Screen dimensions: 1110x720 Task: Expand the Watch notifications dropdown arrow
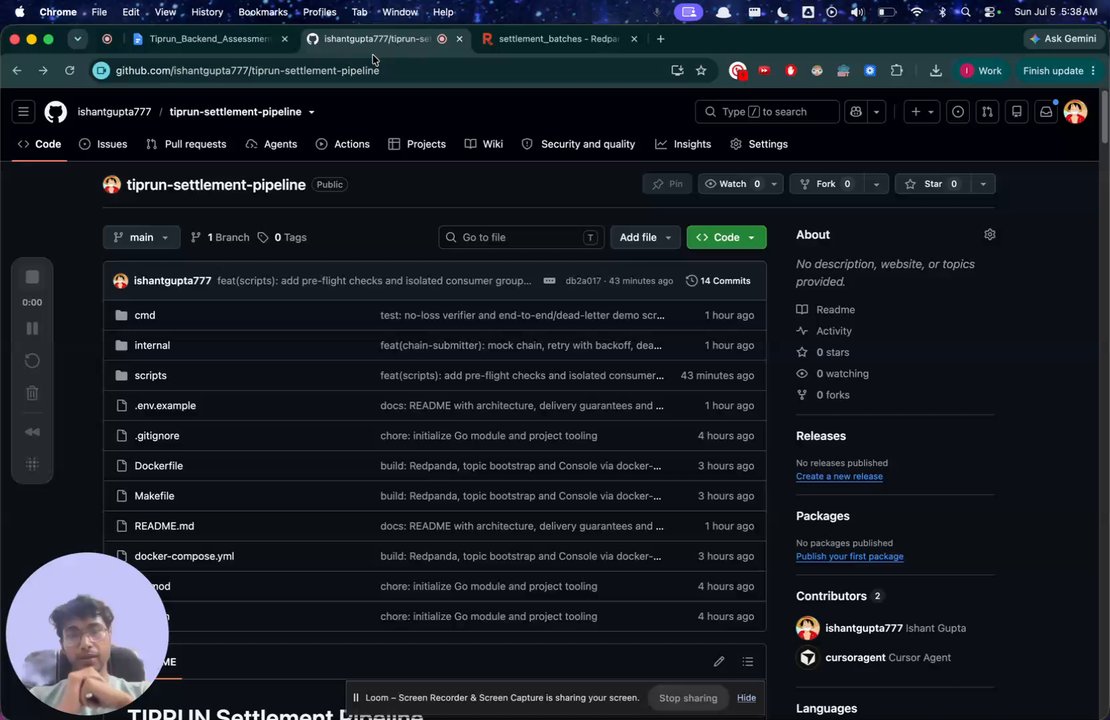(774, 184)
